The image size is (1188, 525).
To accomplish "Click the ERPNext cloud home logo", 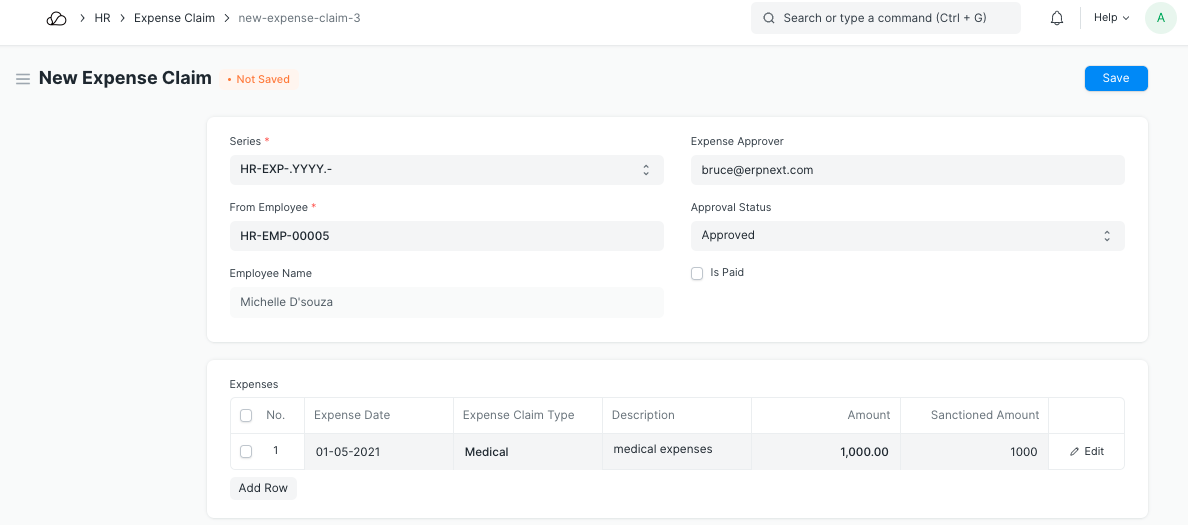I will tap(56, 18).
